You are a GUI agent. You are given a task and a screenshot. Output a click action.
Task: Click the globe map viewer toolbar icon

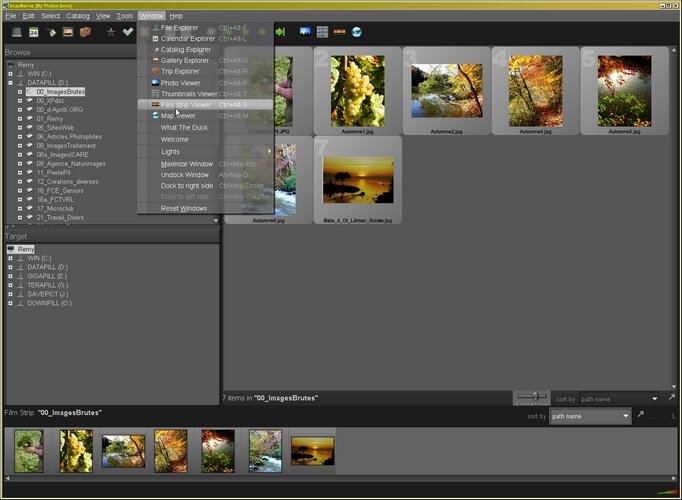point(357,32)
